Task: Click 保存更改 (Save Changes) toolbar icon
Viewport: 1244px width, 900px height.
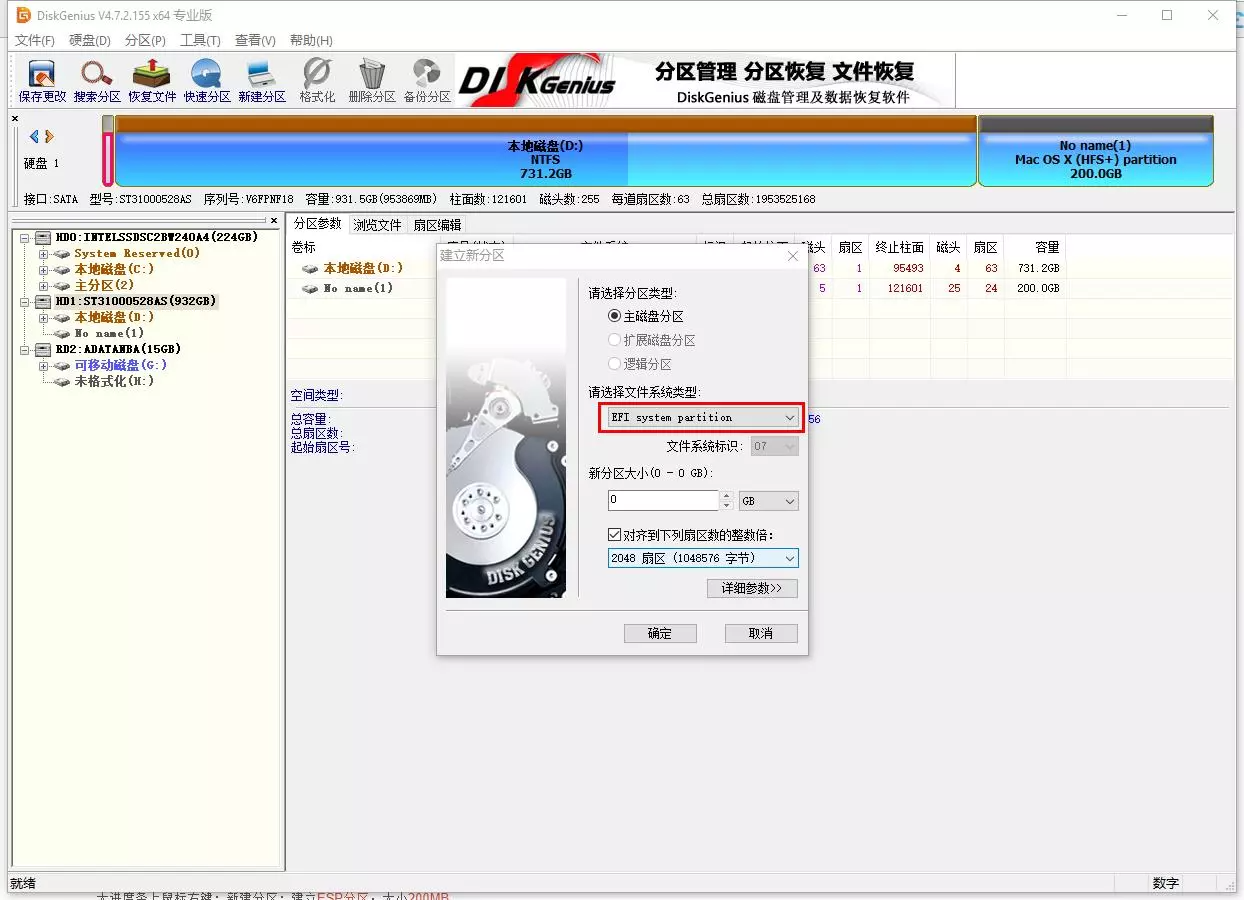Action: [x=42, y=81]
